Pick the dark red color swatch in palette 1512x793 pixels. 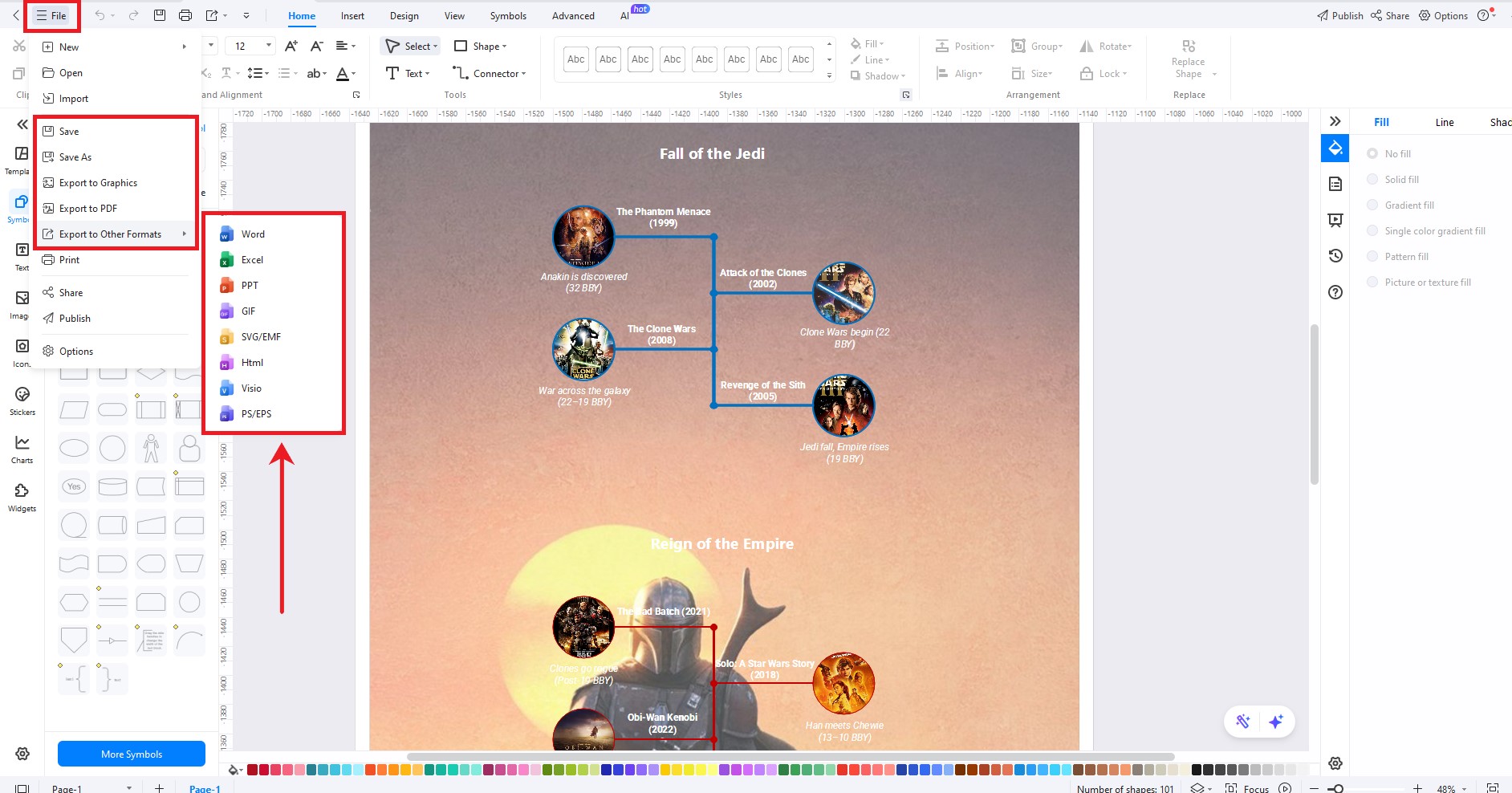tap(253, 770)
